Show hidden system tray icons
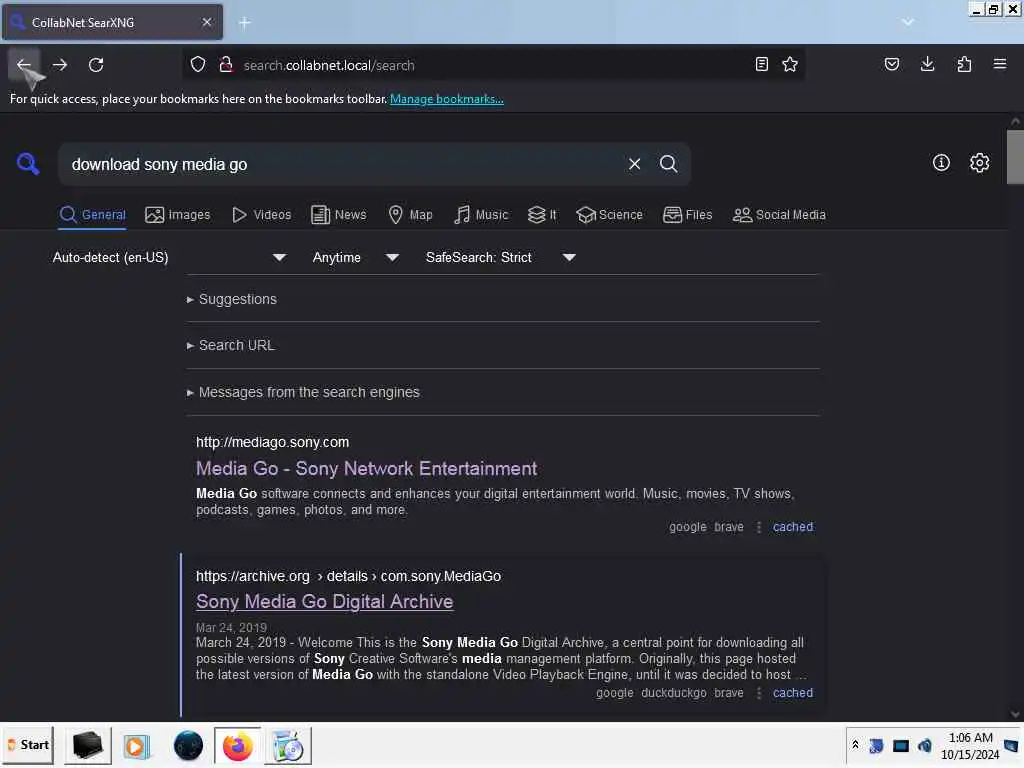 (856, 745)
